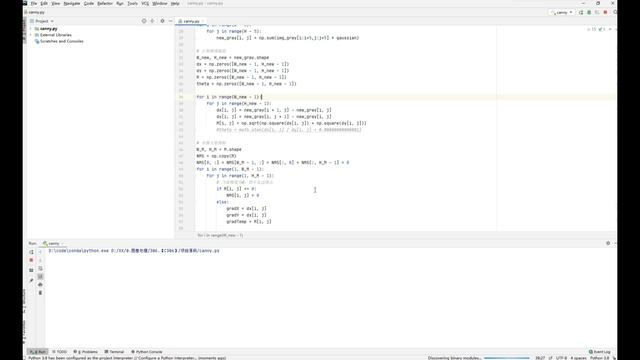Rerun canny from Run panel
Image resolution: width=640 pixels, height=360 pixels.
click(x=31, y=252)
